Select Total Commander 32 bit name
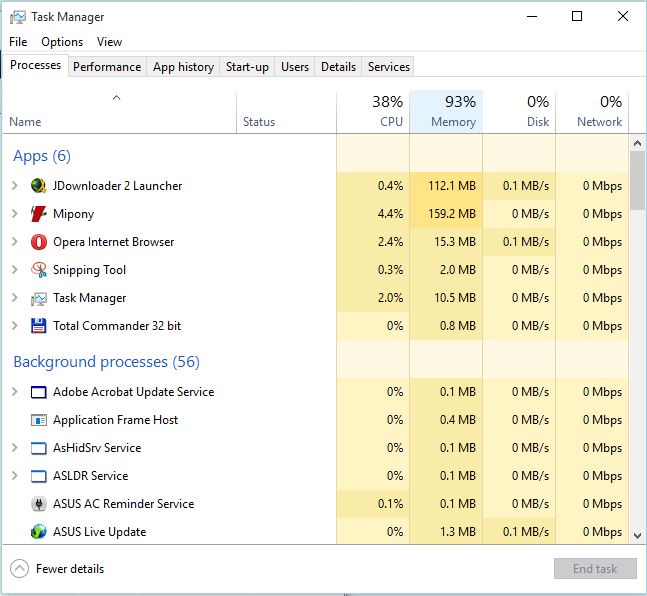Screen dimensions: 647x596 point(117,326)
